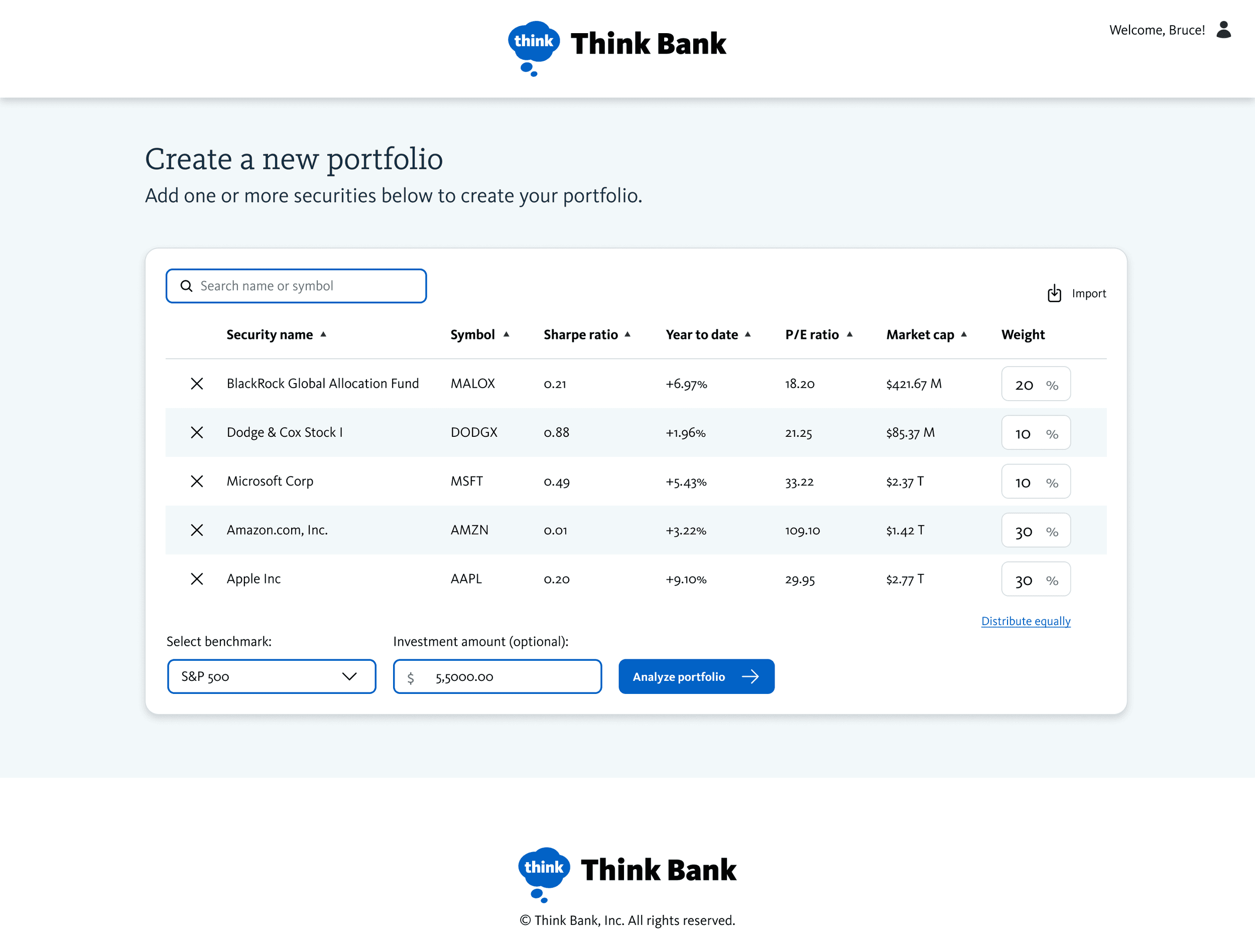Click the P/E ratio column header

tap(812, 335)
